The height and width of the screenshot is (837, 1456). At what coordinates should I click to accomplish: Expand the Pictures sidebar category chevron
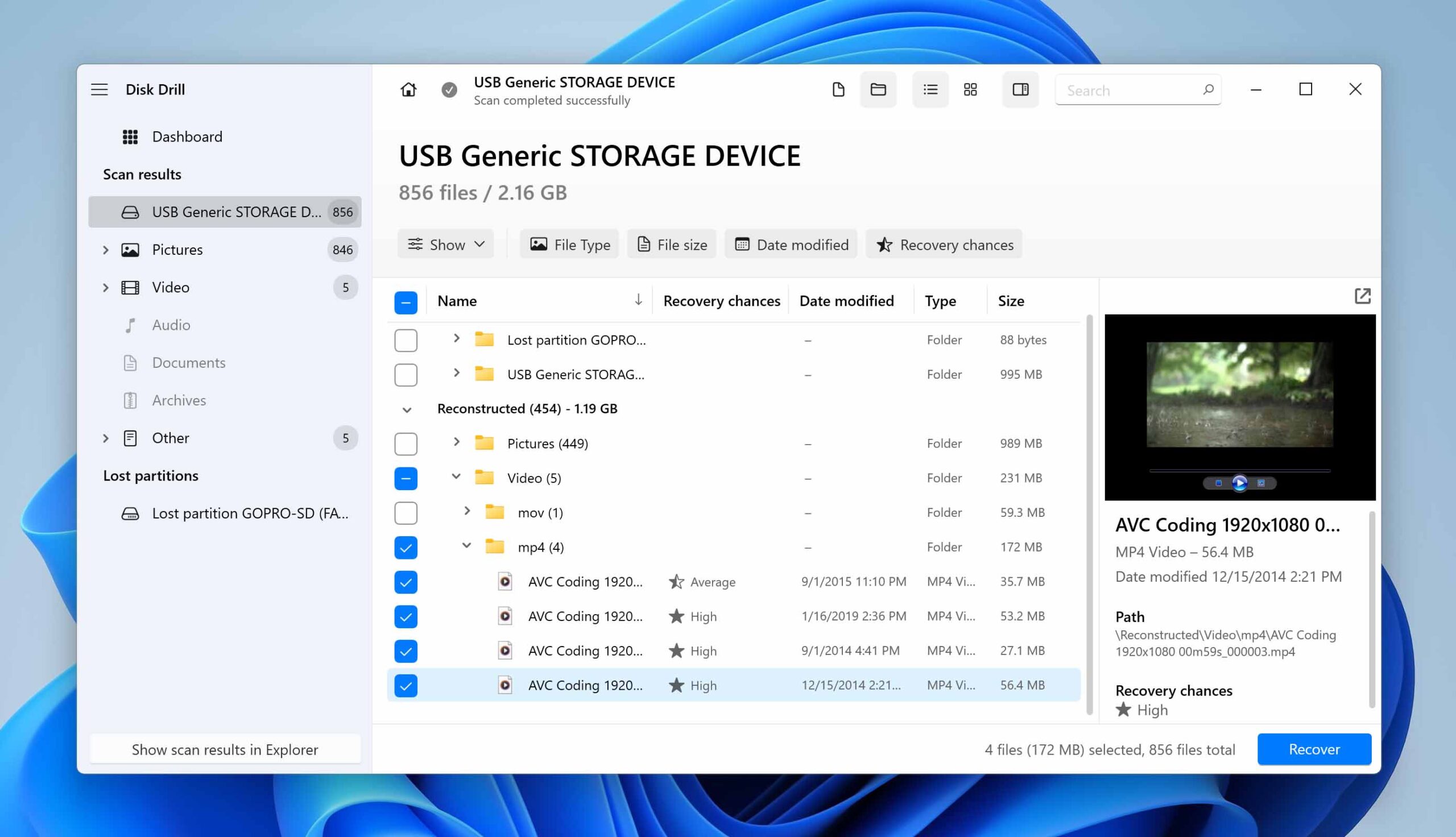(x=105, y=250)
